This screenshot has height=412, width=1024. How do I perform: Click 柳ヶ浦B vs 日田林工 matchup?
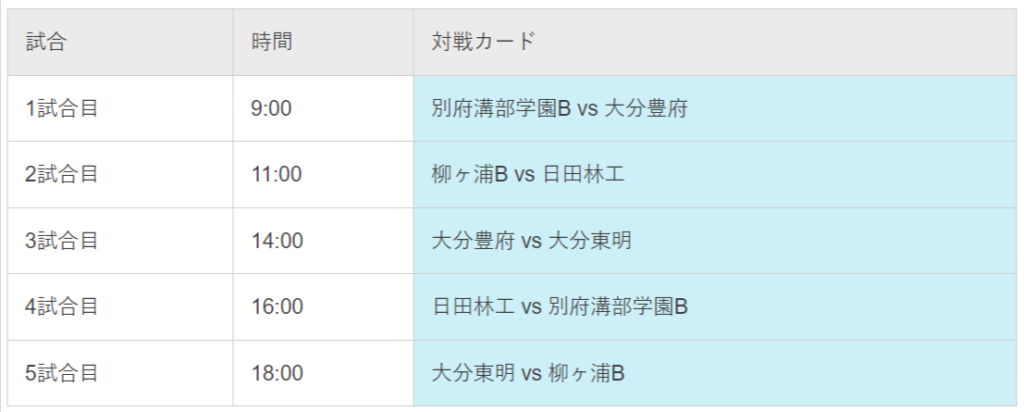[x=528, y=174]
